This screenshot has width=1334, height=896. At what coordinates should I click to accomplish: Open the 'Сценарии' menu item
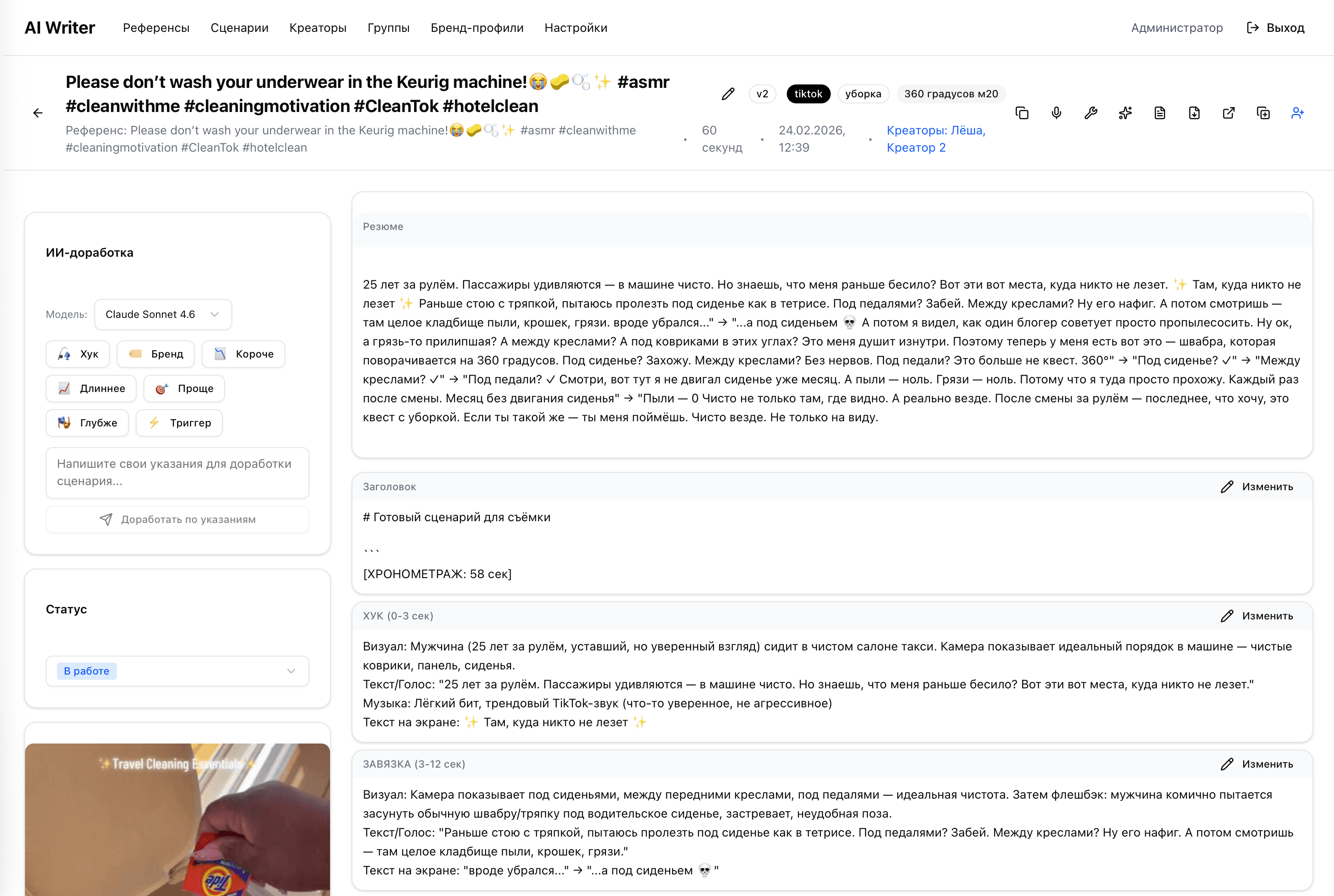click(240, 28)
